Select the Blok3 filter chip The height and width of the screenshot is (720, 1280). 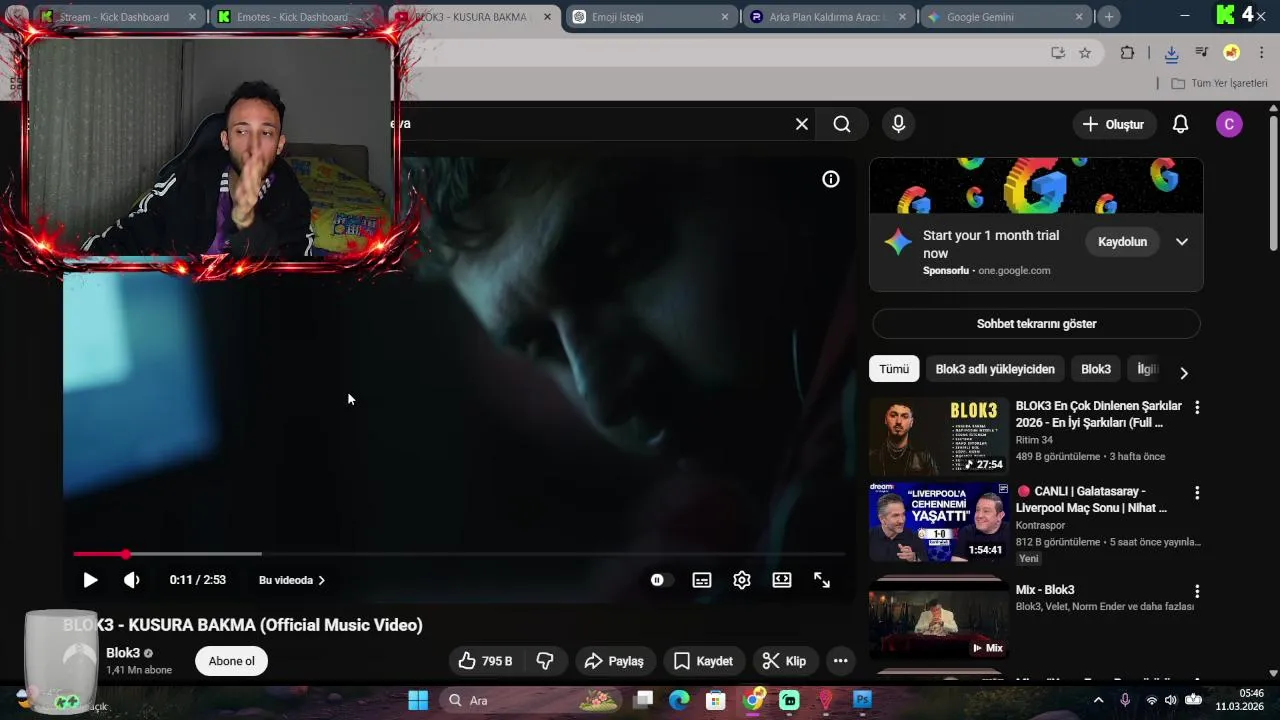click(x=1096, y=369)
